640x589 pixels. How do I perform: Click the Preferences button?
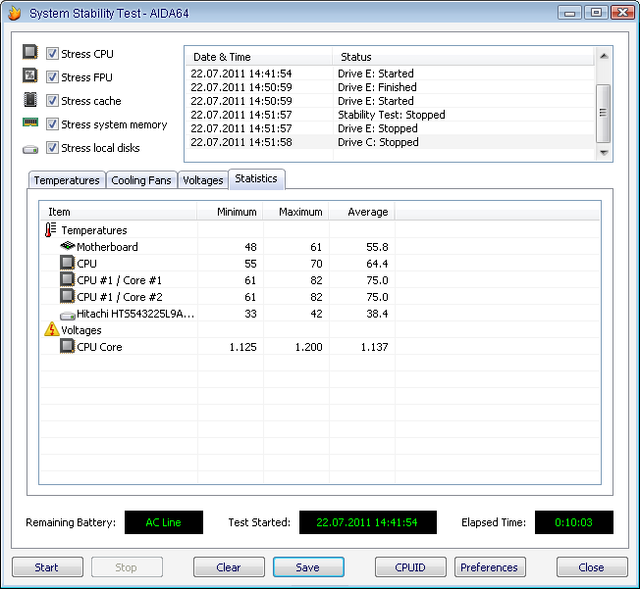point(489,567)
